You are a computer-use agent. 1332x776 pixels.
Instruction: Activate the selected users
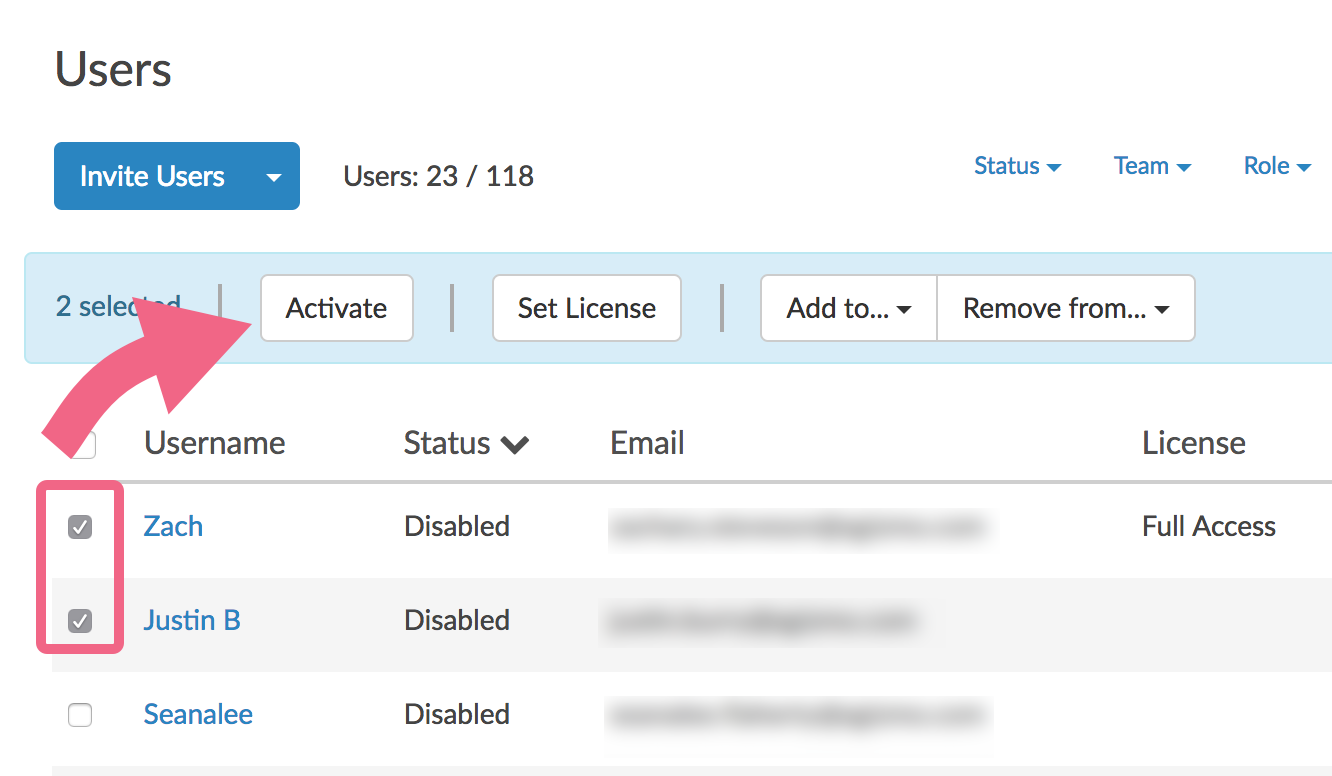pos(336,308)
